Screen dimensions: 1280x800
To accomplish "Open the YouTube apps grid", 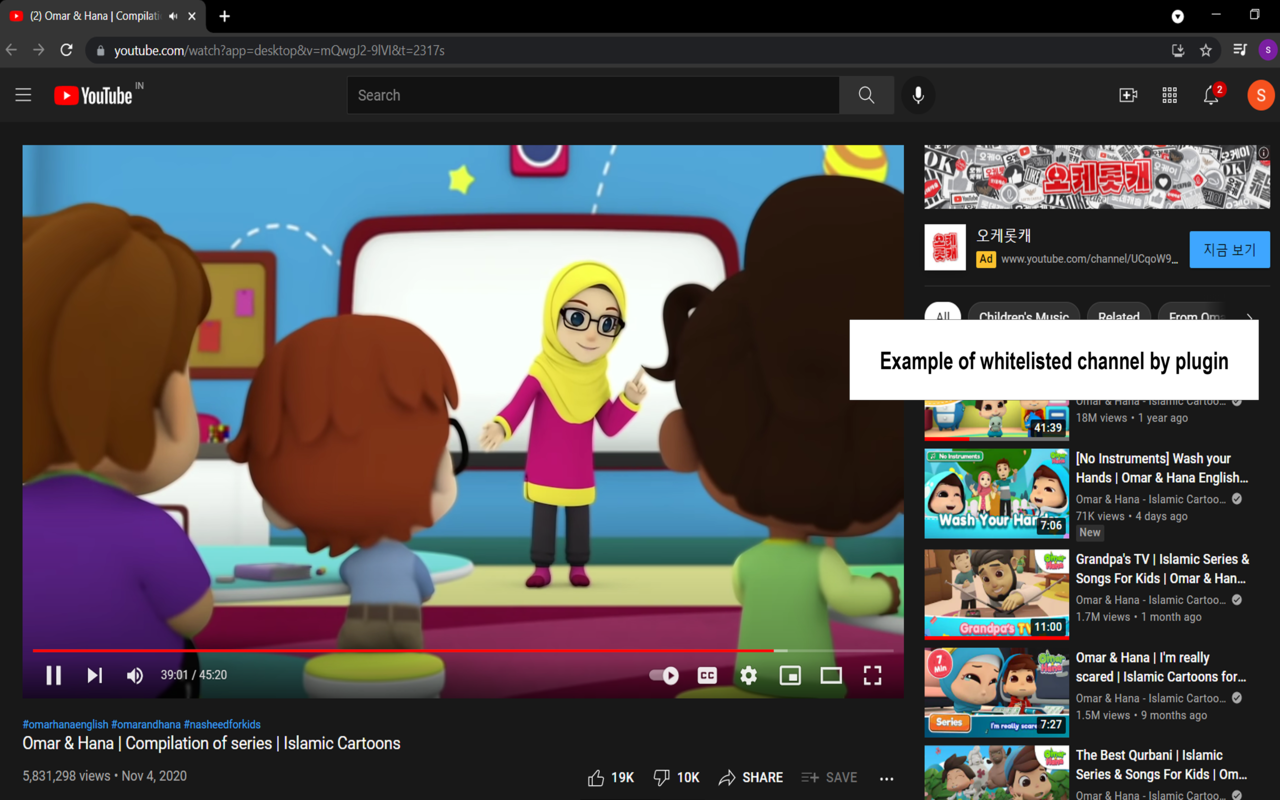I will [x=1169, y=95].
